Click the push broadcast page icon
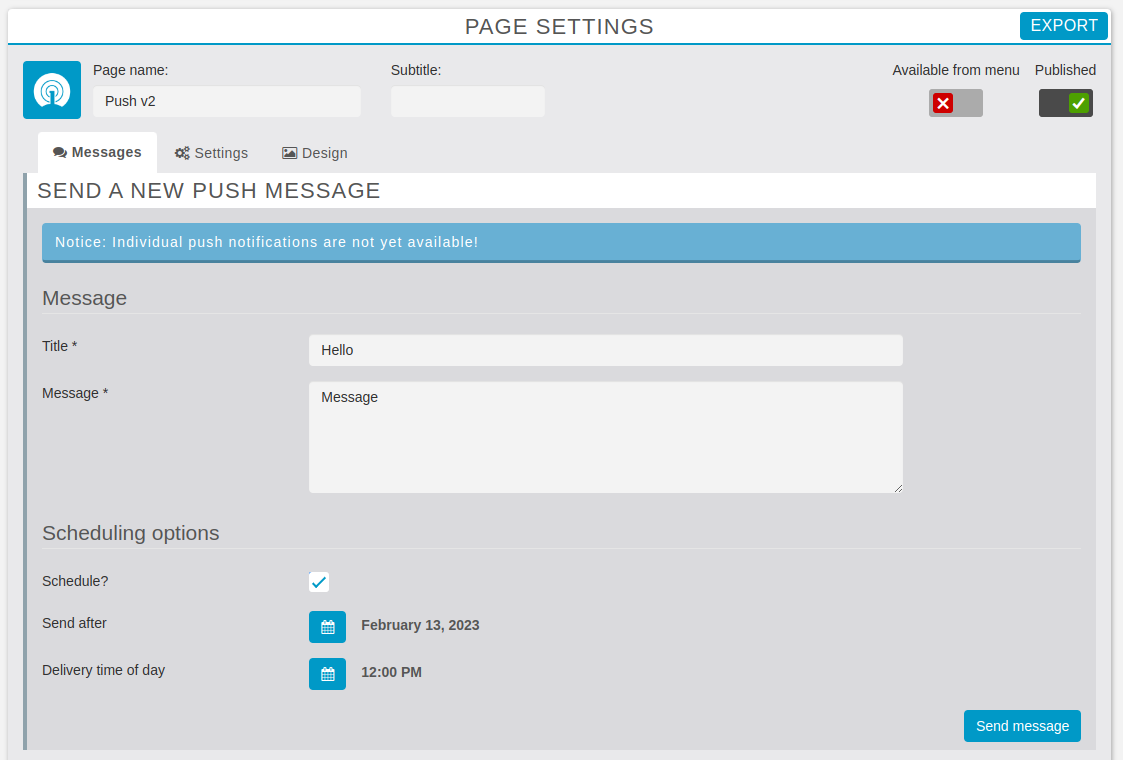The height and width of the screenshot is (760, 1123). 52,90
